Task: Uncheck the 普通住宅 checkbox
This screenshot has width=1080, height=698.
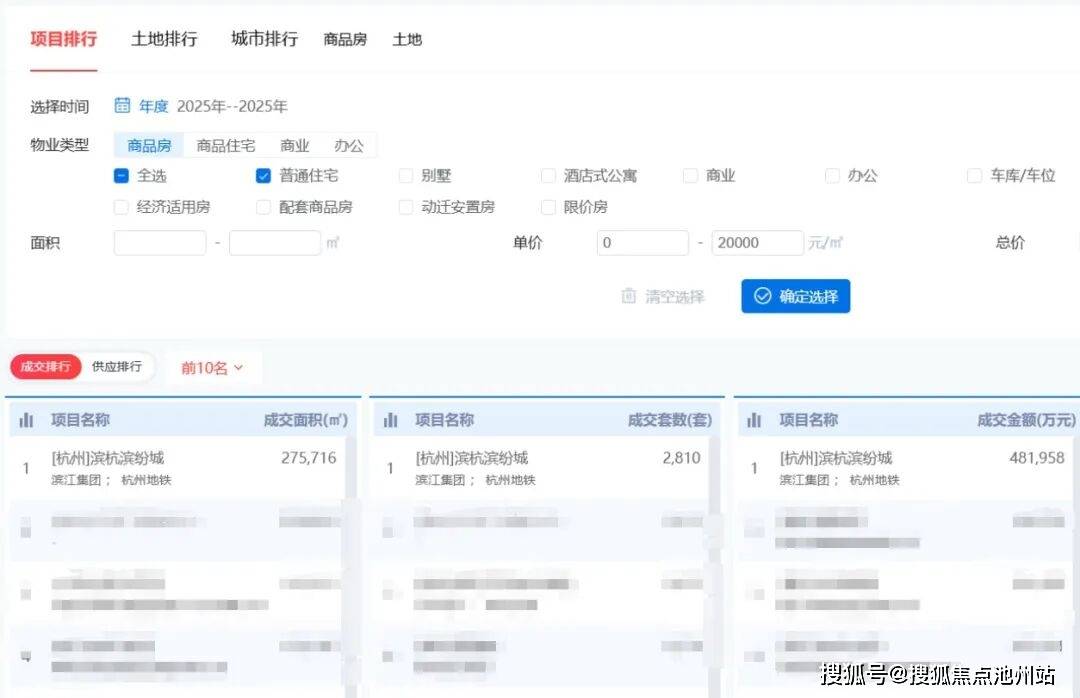Action: click(264, 176)
